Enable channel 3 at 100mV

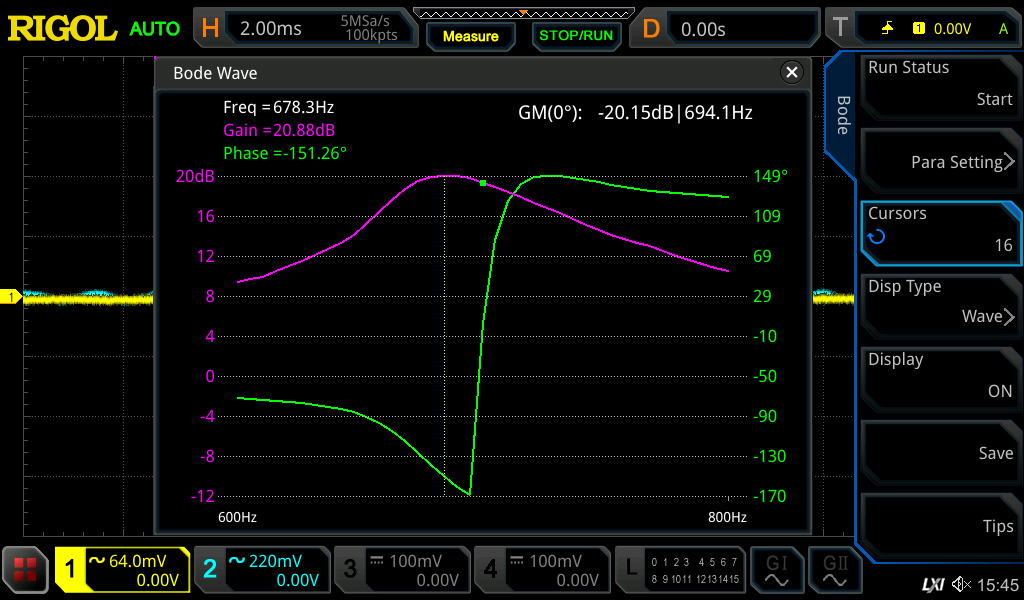coord(402,570)
